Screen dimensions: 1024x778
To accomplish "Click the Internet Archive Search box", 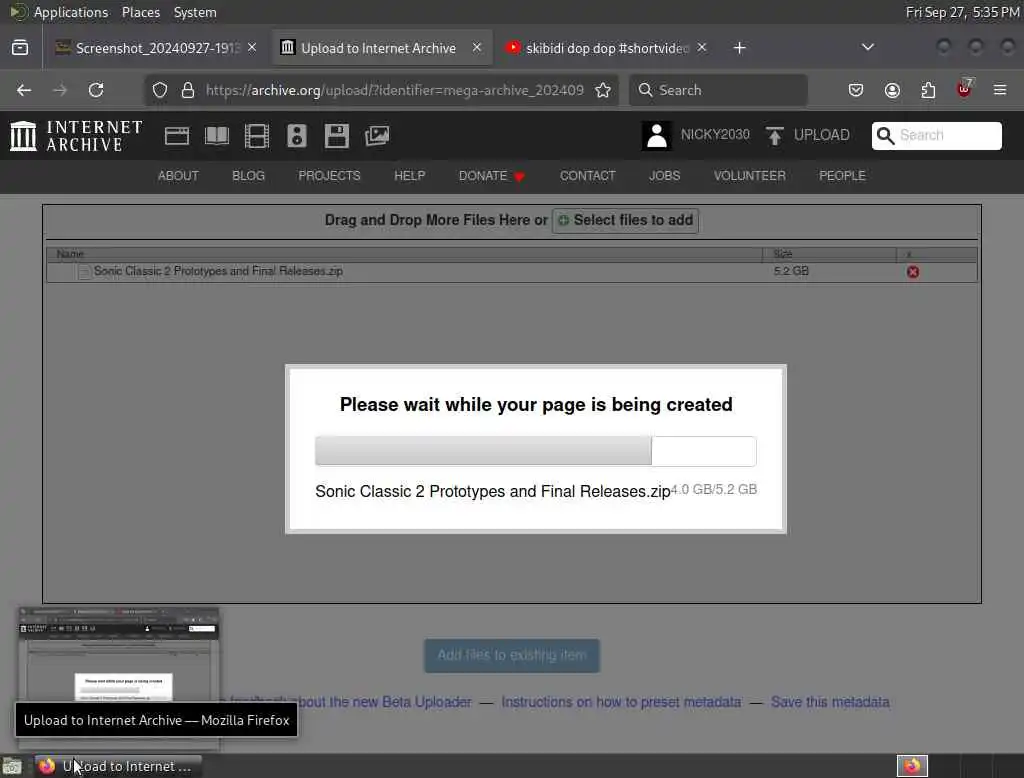I will pyautogui.click(x=936, y=135).
